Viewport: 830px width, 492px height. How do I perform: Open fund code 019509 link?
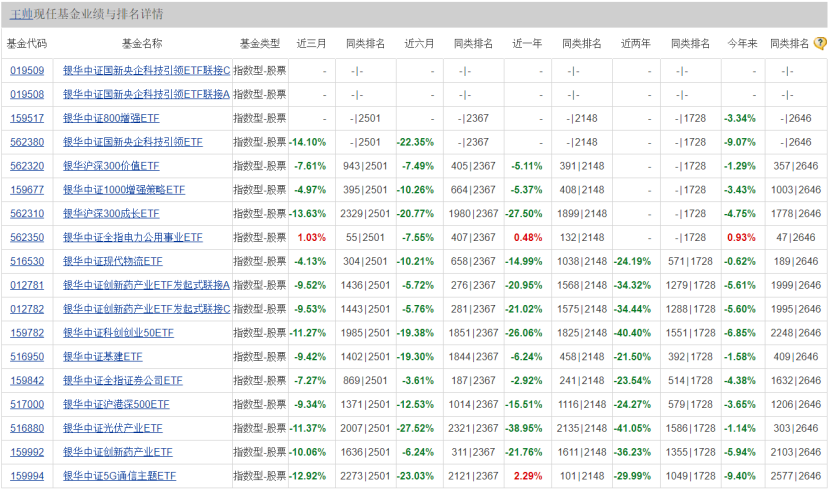[x=27, y=71]
